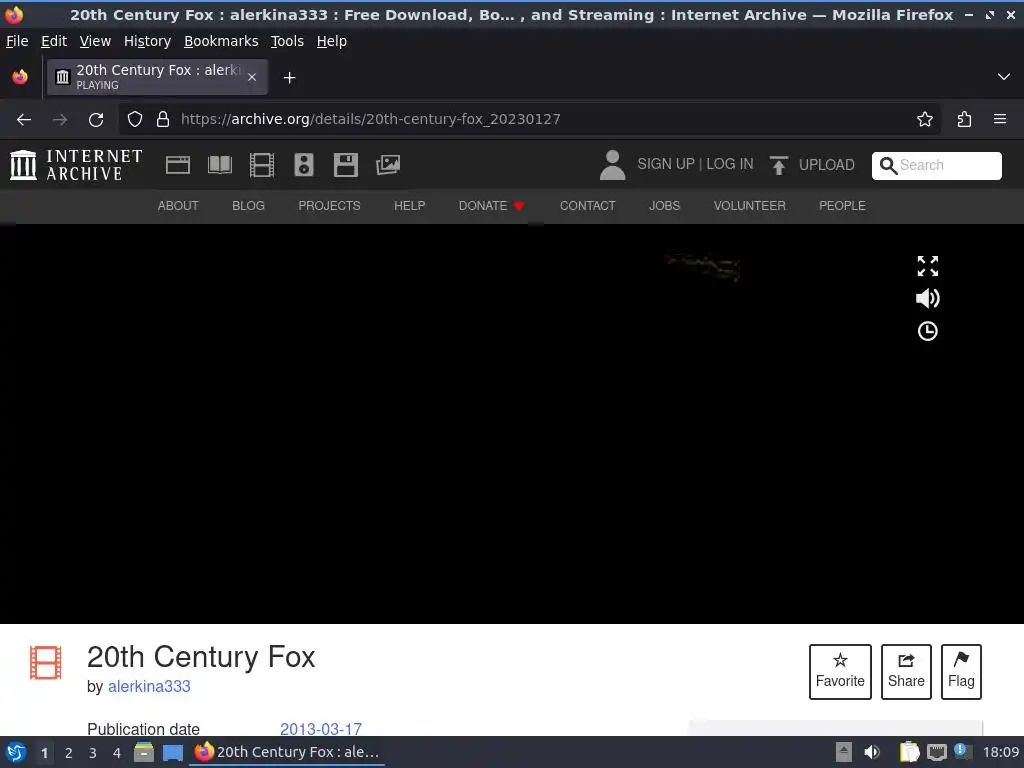Click publication date 2013-03-17 link

pyautogui.click(x=321, y=729)
